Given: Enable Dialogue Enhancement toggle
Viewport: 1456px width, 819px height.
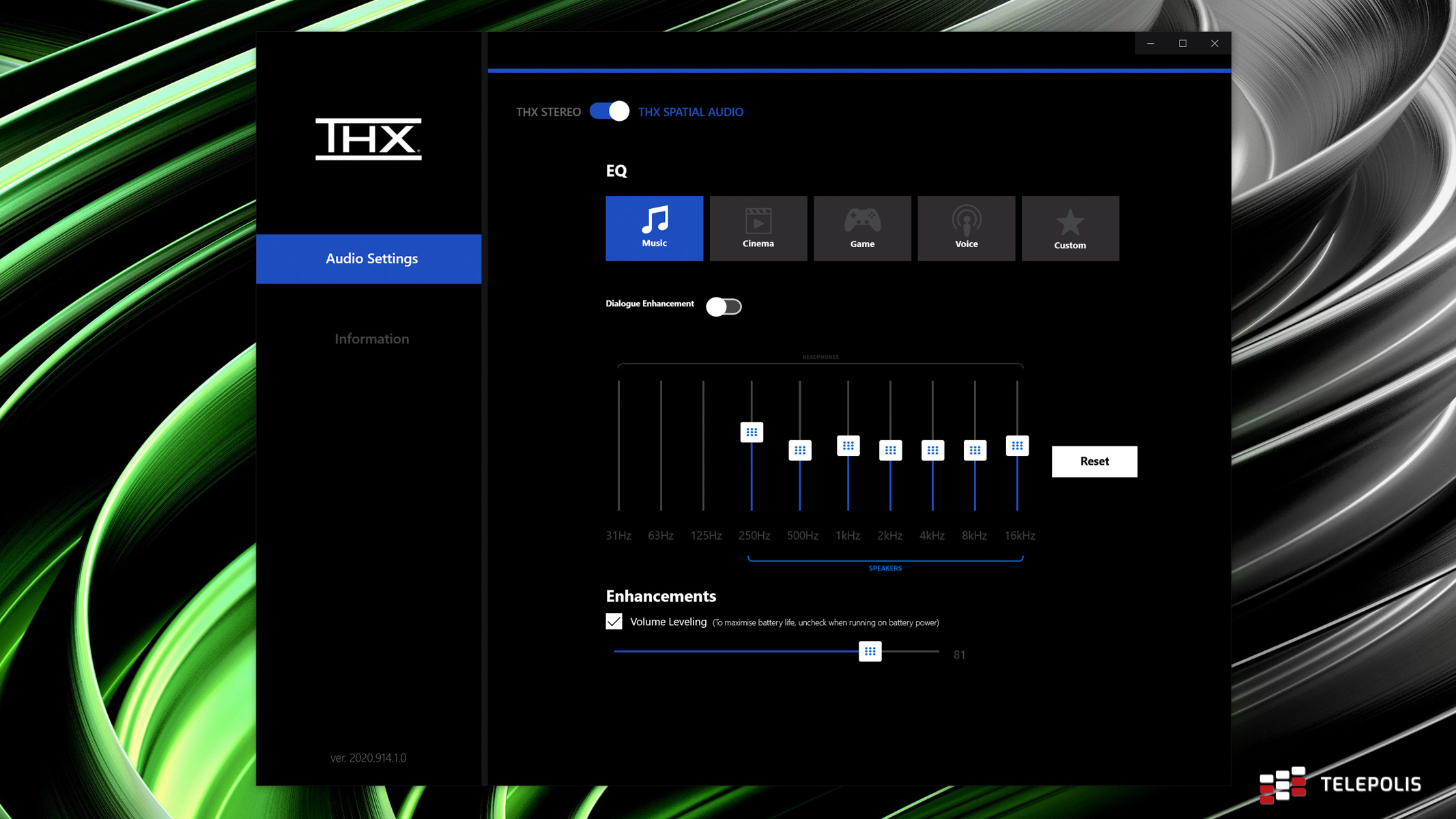Looking at the screenshot, I should 724,306.
